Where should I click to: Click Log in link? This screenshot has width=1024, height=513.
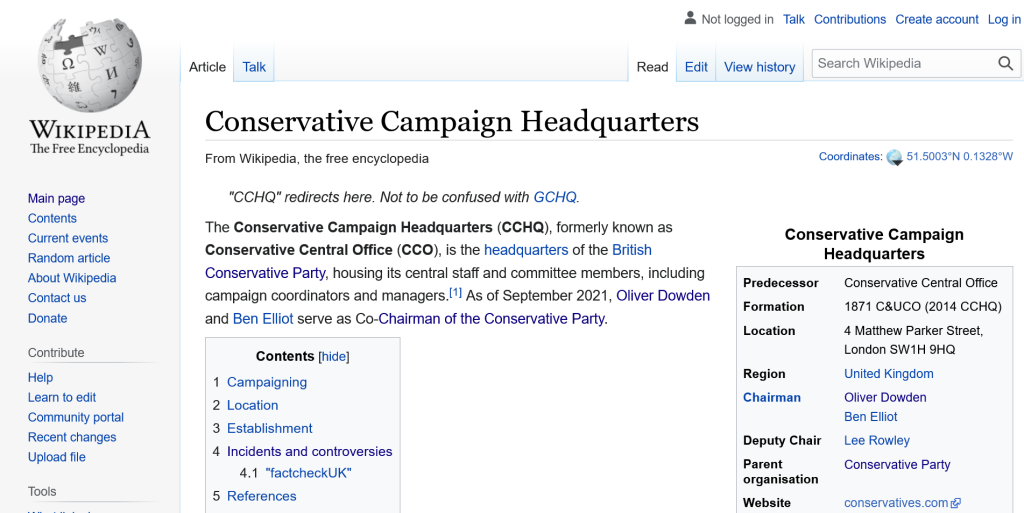click(x=1004, y=20)
